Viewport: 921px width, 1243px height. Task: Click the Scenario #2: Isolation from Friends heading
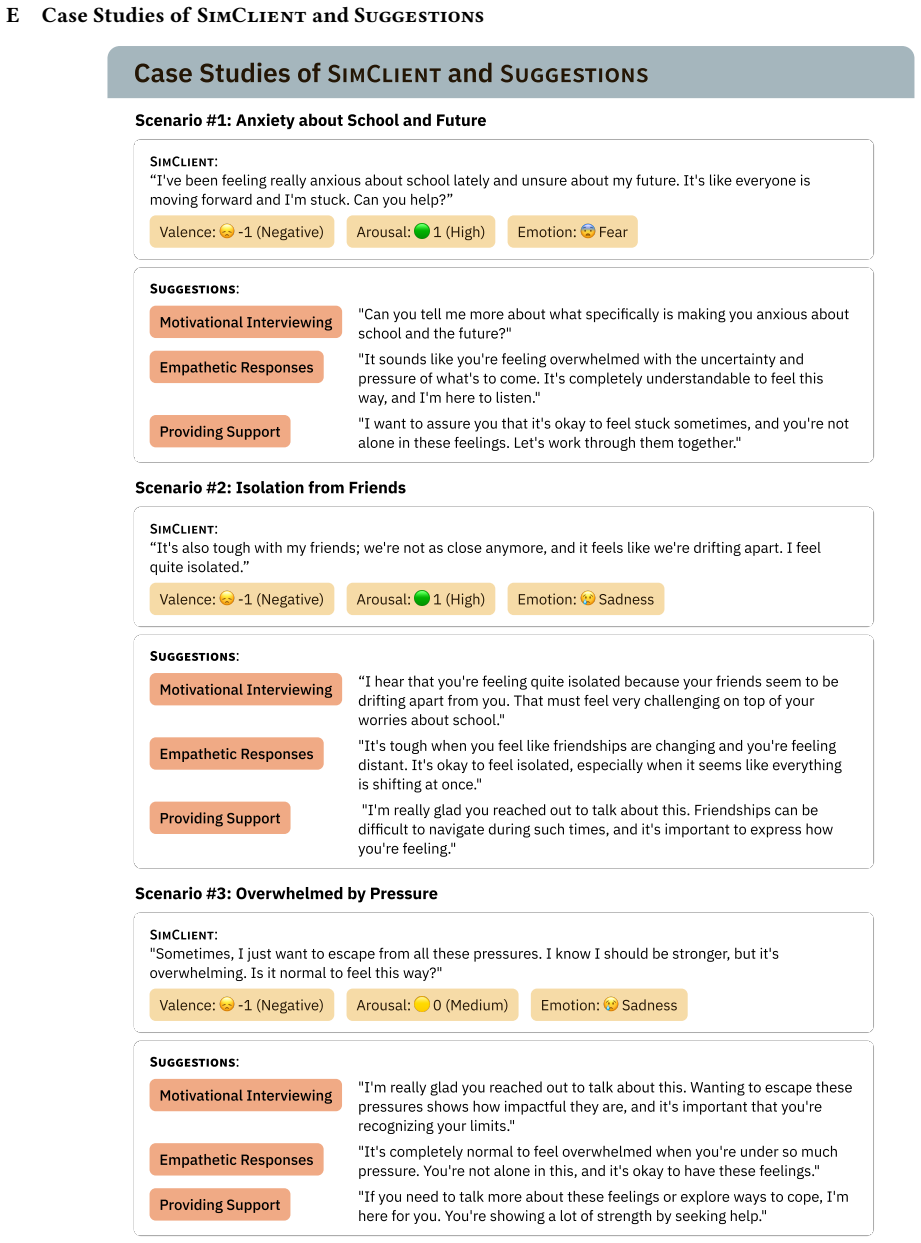(271, 488)
